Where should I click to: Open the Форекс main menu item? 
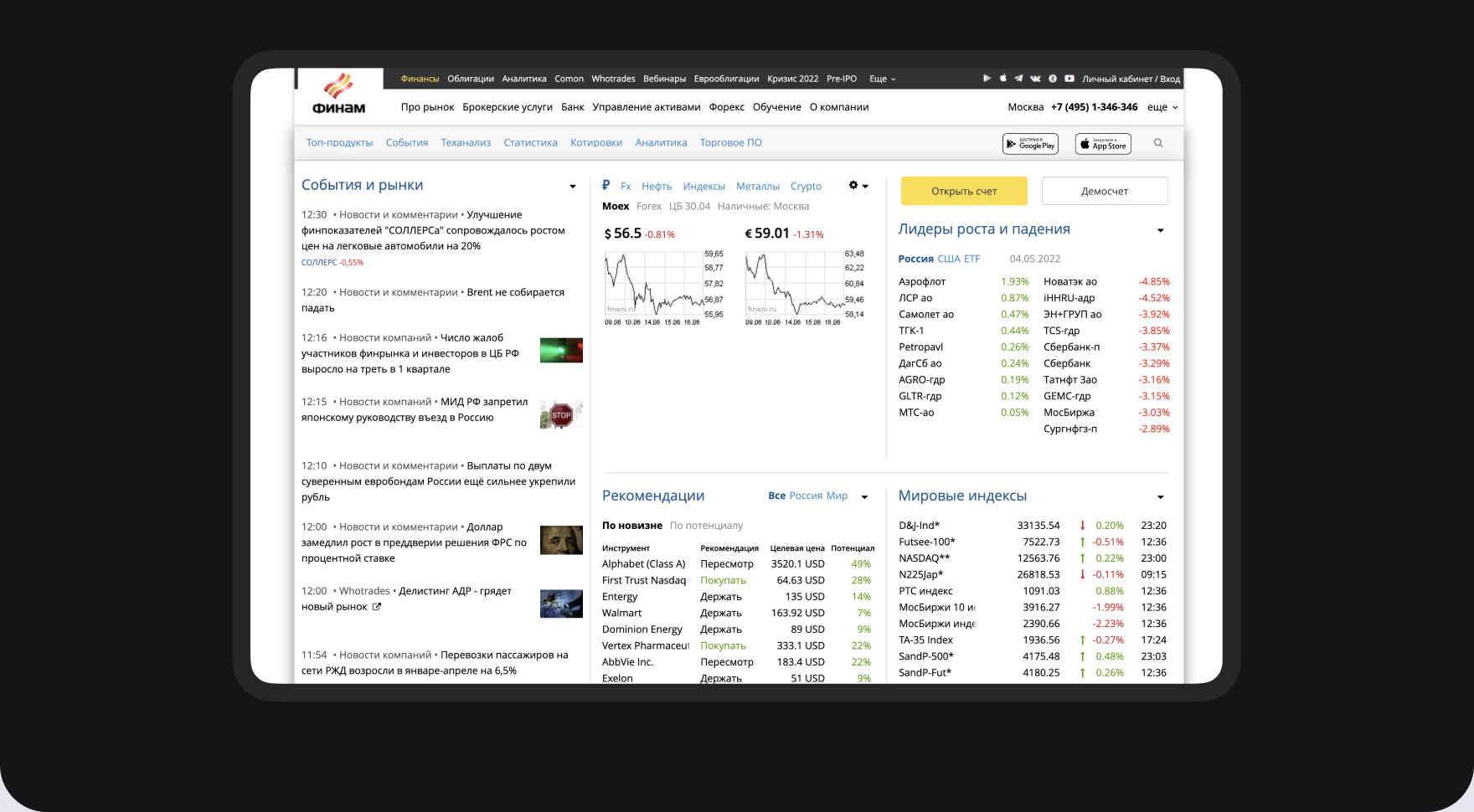click(726, 107)
